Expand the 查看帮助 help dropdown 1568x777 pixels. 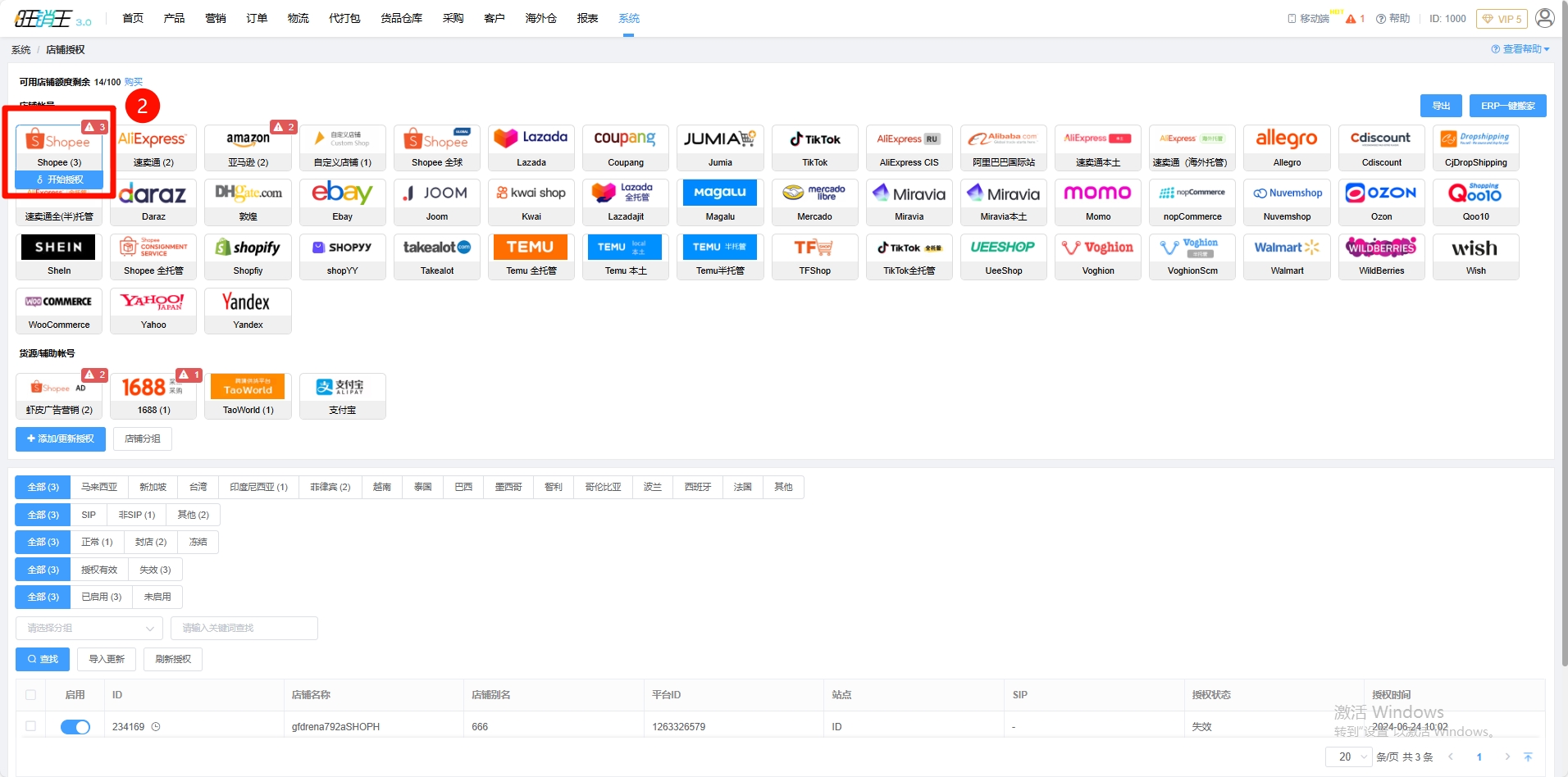pos(1520,50)
